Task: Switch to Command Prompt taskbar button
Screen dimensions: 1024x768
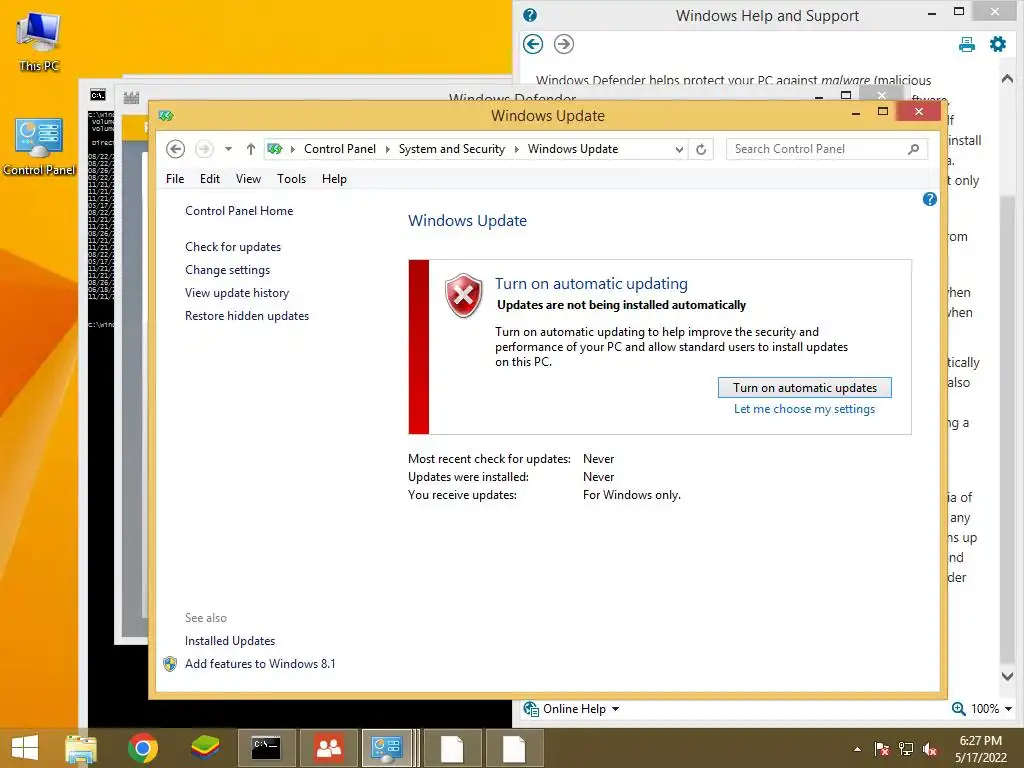Action: [x=266, y=748]
